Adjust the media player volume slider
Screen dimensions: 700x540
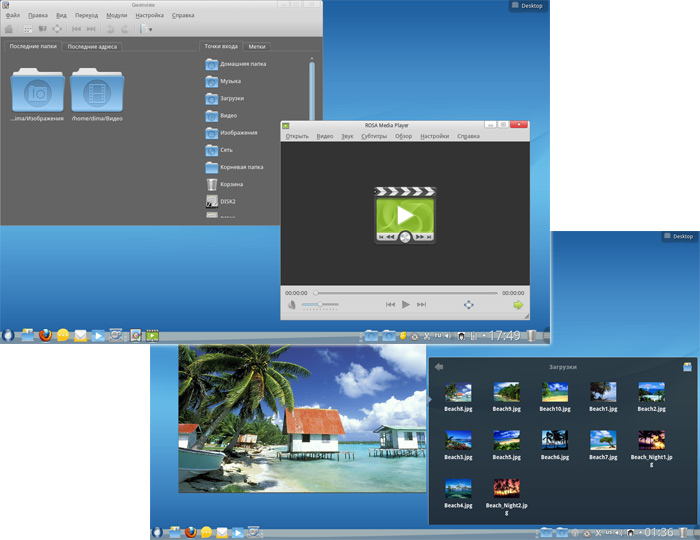pyautogui.click(x=320, y=304)
